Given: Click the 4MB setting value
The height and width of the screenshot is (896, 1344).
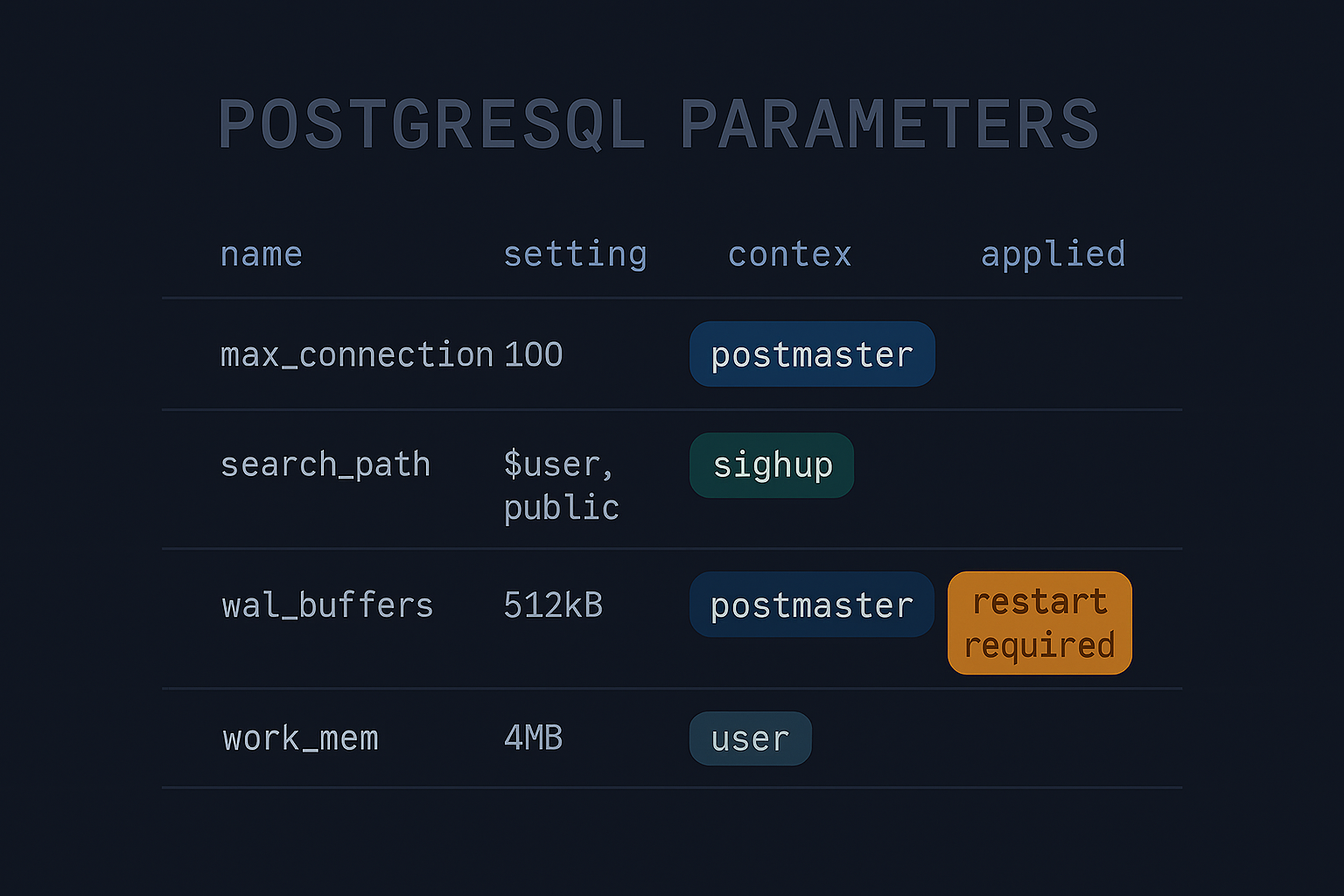Looking at the screenshot, I should pyautogui.click(x=533, y=738).
